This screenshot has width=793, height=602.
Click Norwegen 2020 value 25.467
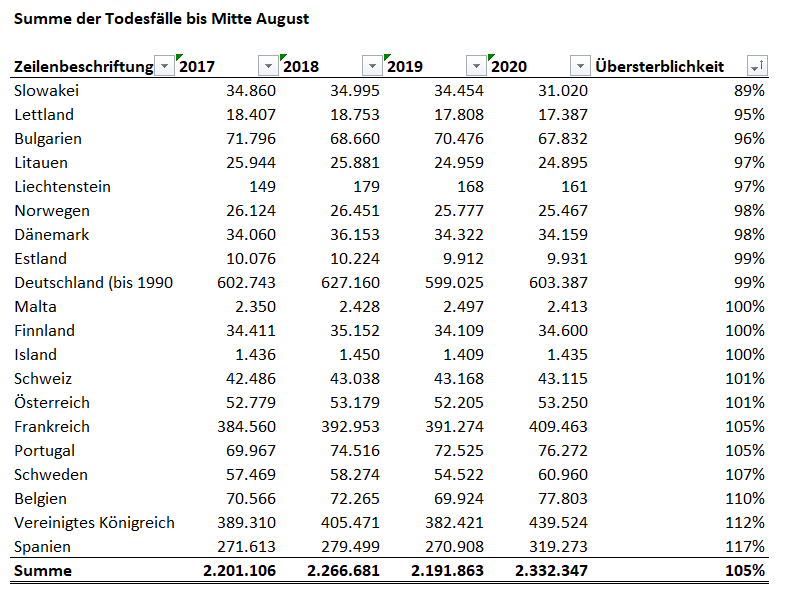coord(563,211)
